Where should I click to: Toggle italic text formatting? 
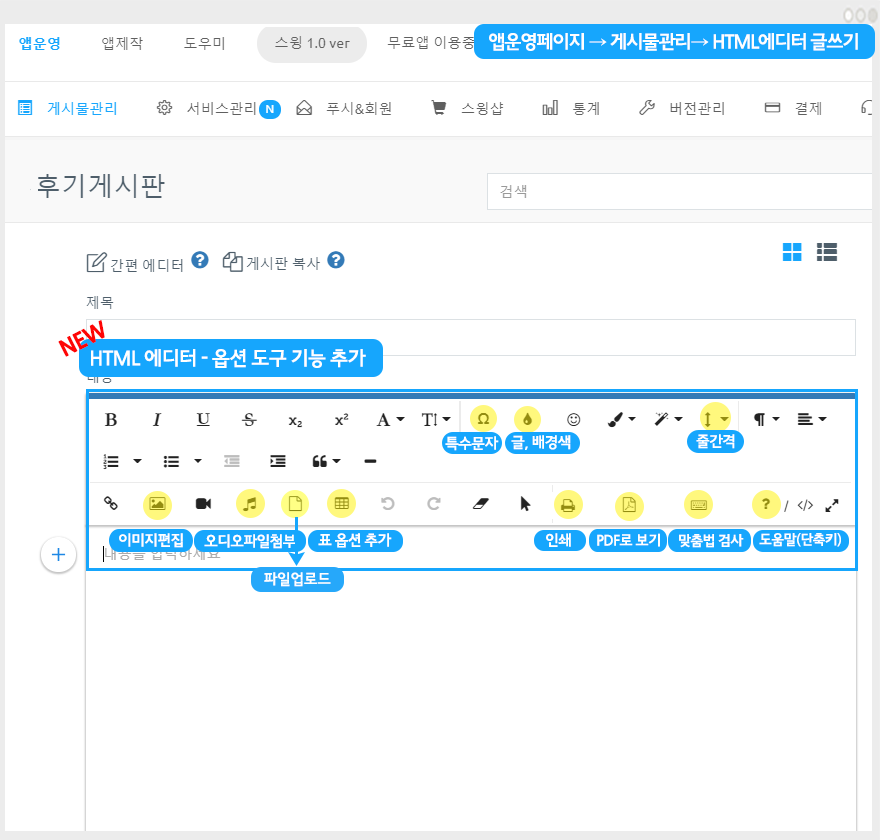click(157, 419)
